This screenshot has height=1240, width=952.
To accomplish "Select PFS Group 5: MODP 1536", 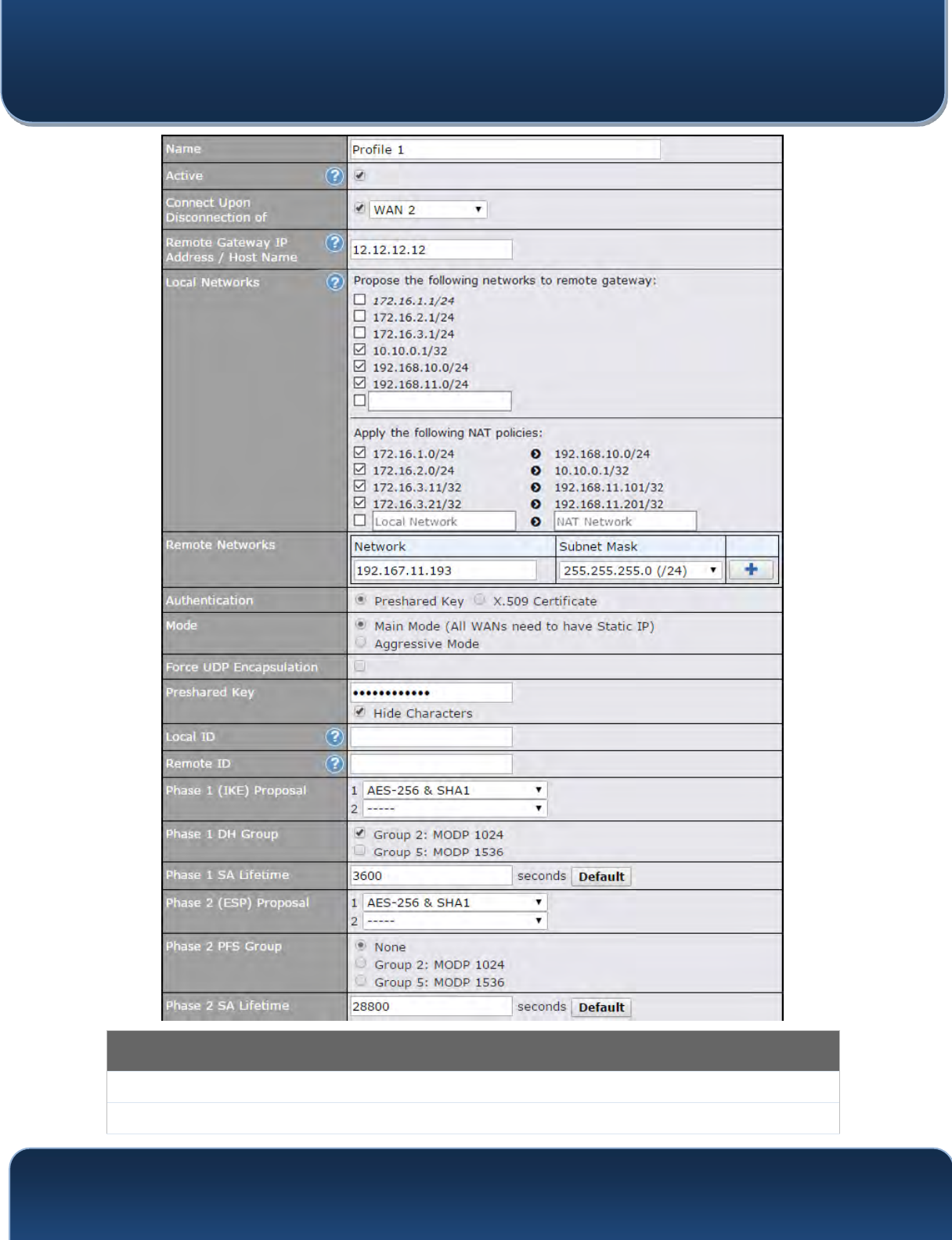I will click(x=361, y=981).
